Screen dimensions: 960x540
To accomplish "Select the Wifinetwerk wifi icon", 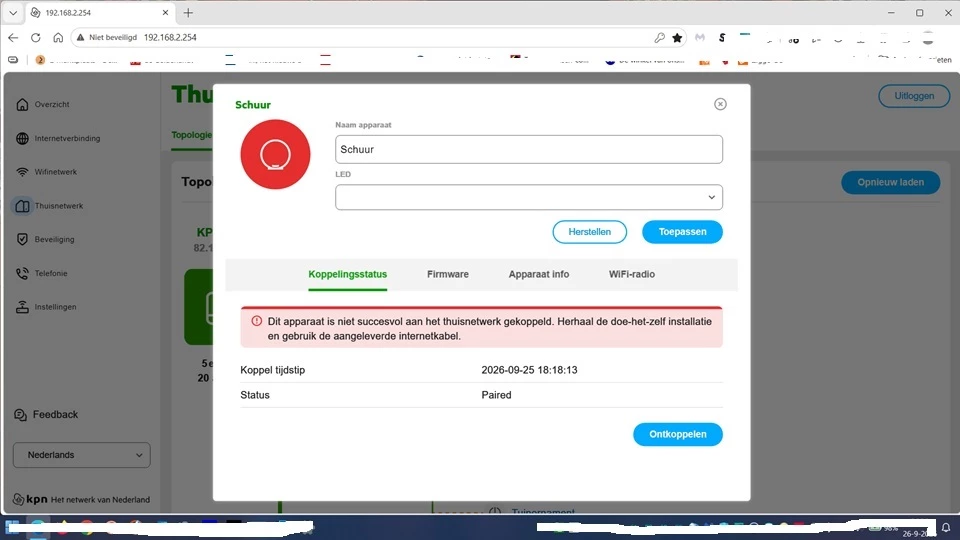I will coord(22,172).
